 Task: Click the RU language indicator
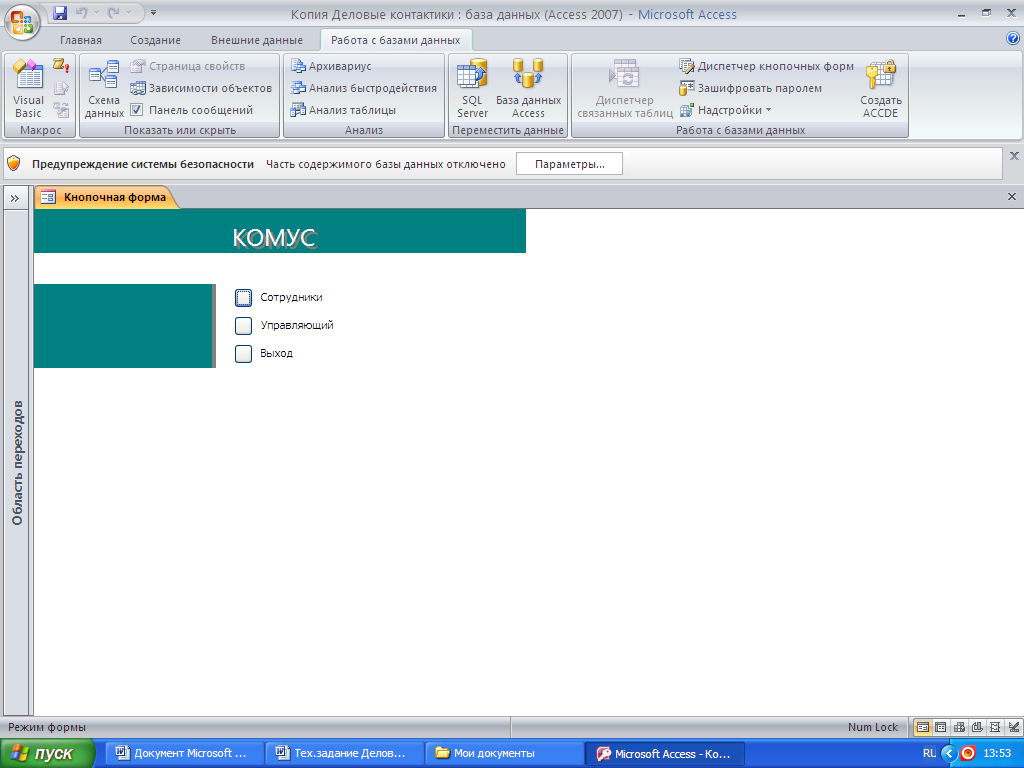(x=929, y=753)
